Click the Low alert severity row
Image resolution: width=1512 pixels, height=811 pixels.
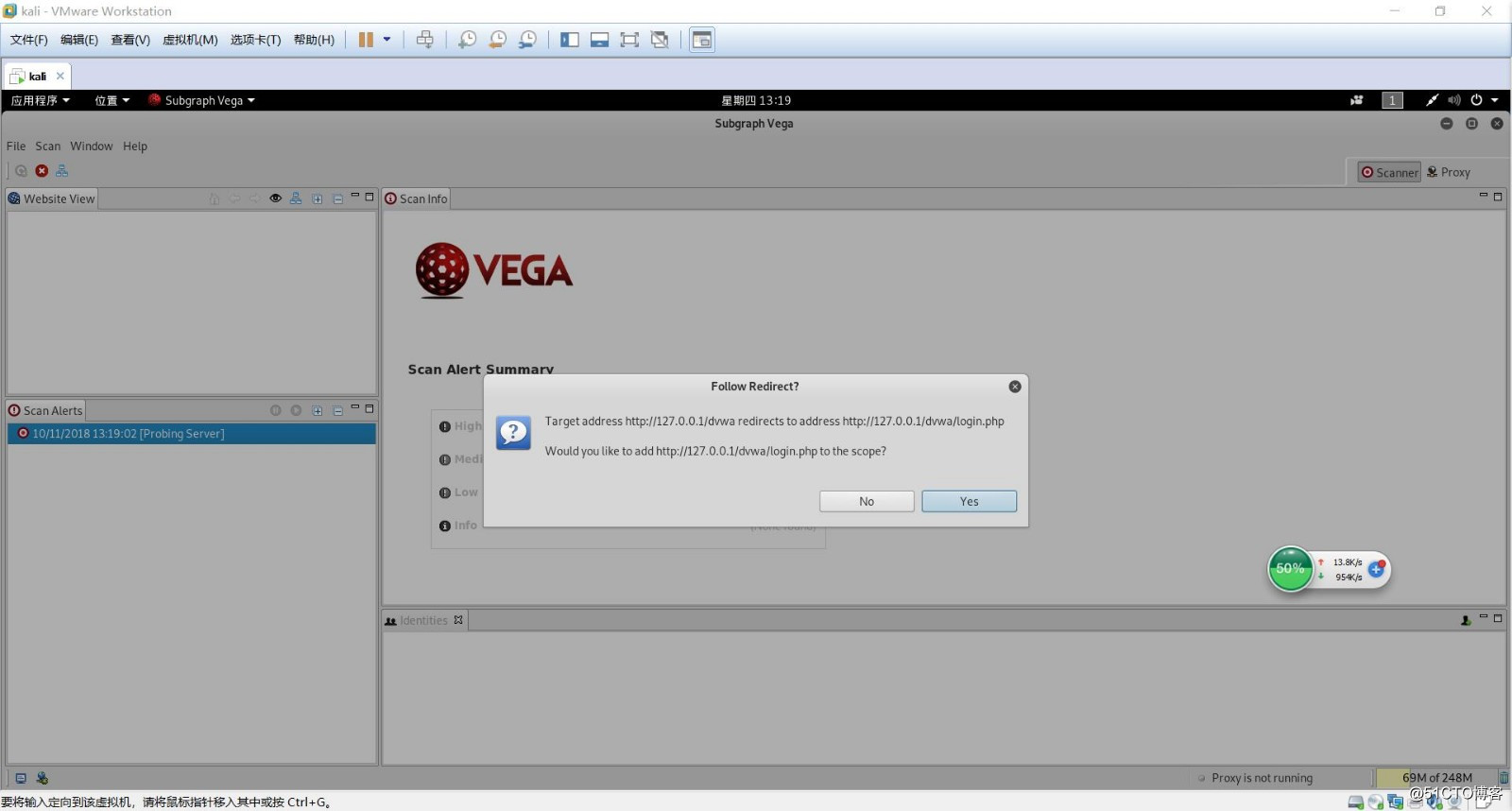pyautogui.click(x=458, y=492)
